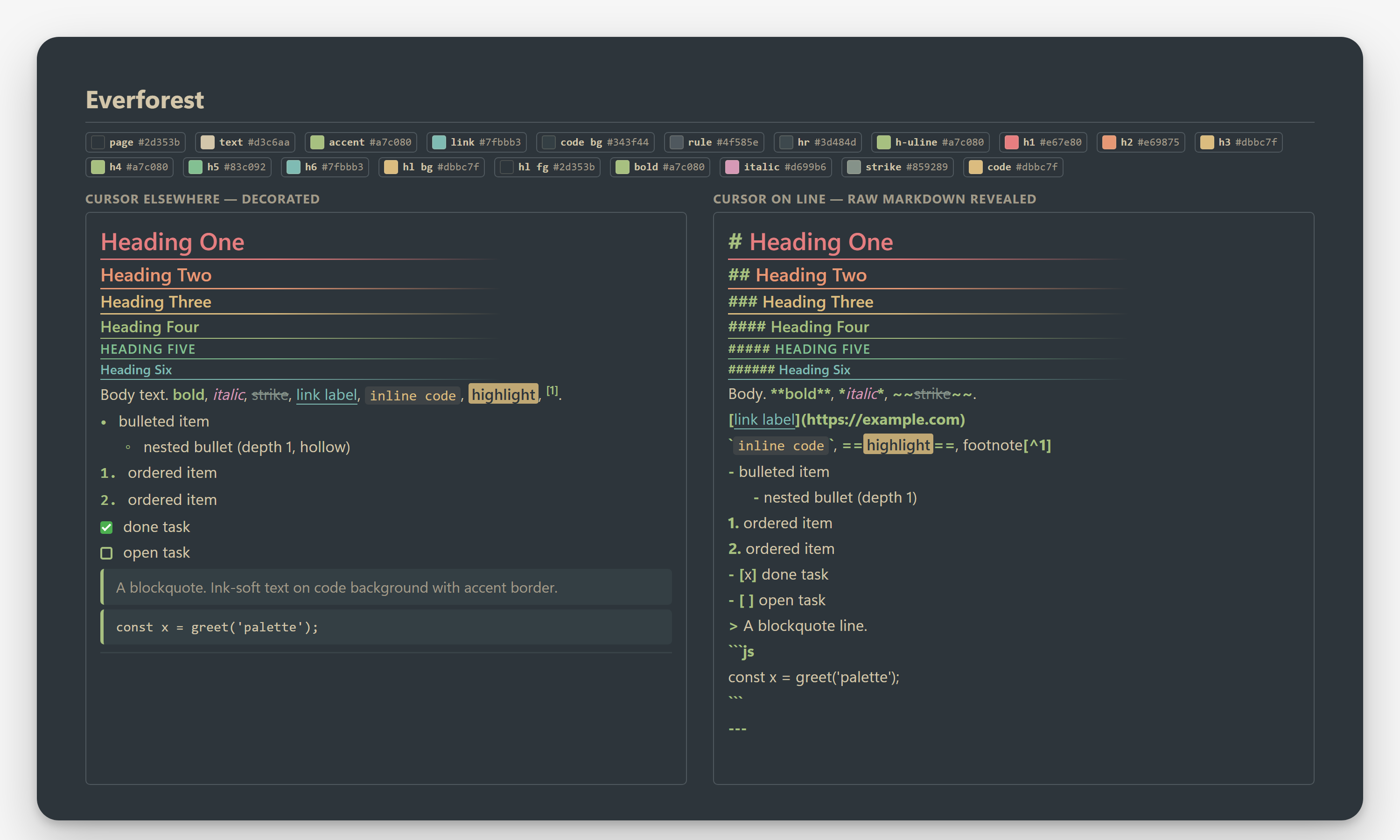Image resolution: width=1400 pixels, height=840 pixels.
Task: Click the inline code span in decorated pane
Action: (413, 395)
